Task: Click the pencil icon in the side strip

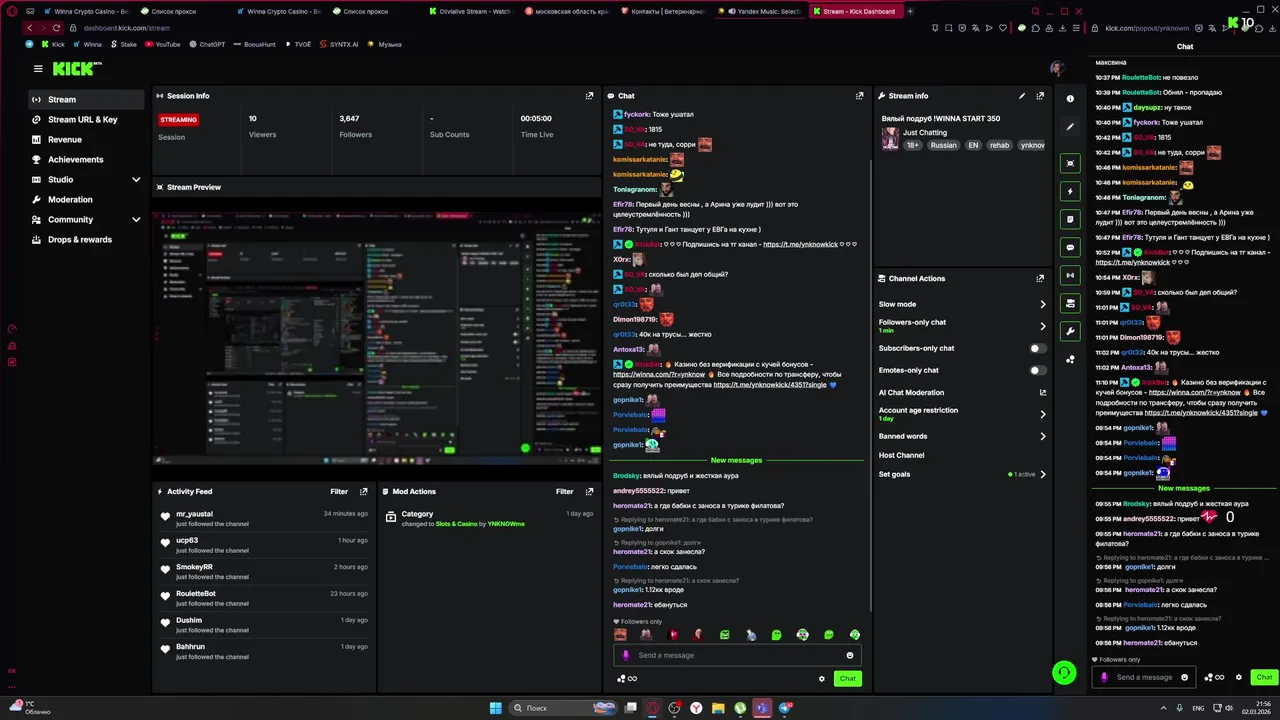Action: tap(1070, 127)
